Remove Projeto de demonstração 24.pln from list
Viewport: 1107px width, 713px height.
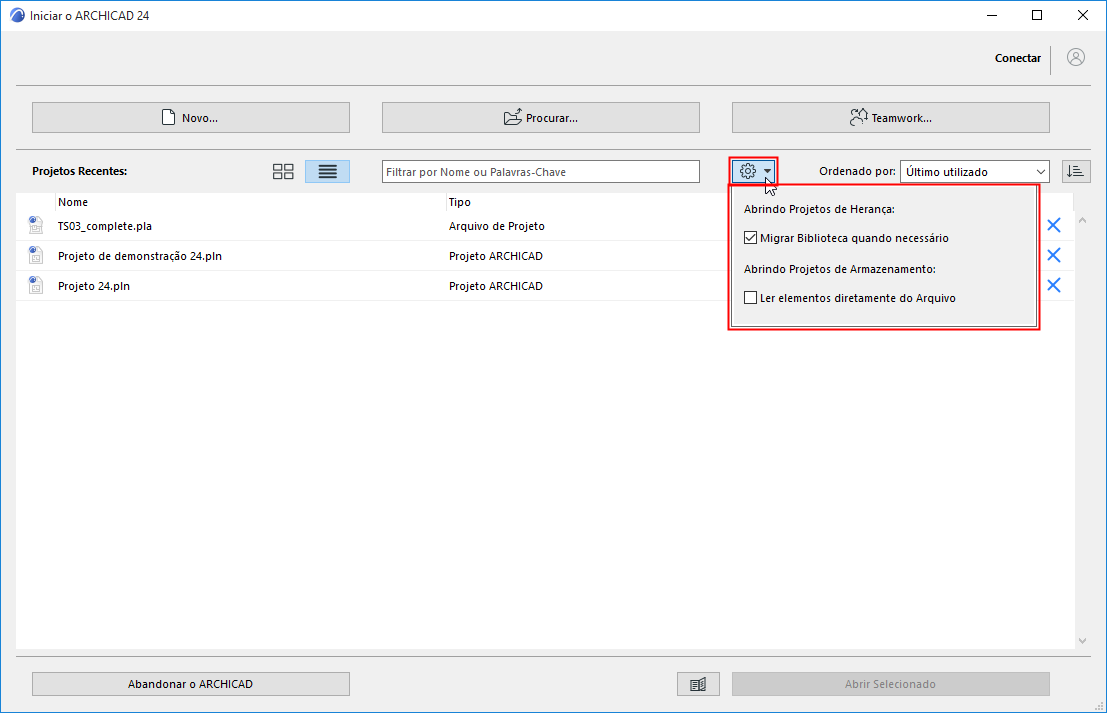tap(1053, 255)
